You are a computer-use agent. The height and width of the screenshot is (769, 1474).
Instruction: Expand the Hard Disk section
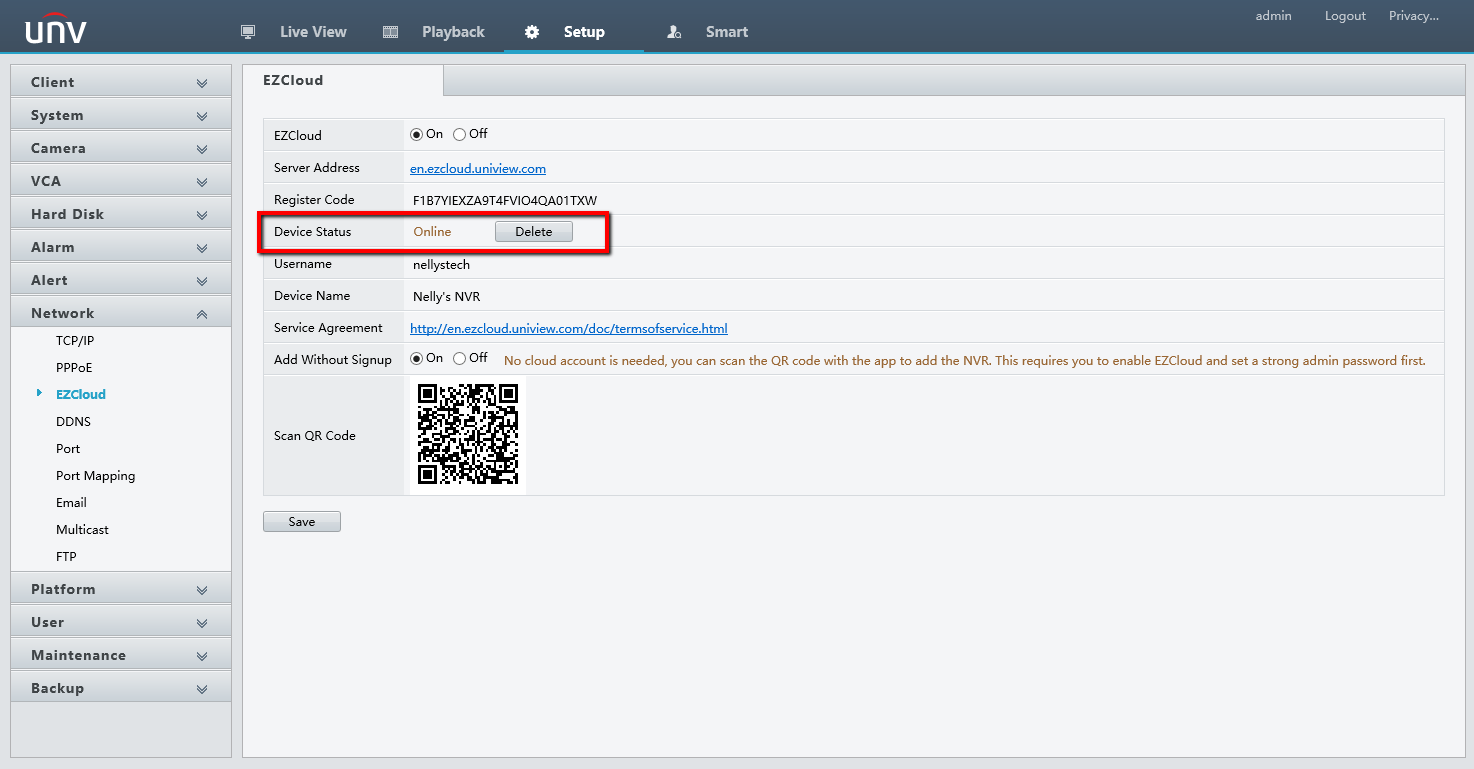click(x=120, y=214)
